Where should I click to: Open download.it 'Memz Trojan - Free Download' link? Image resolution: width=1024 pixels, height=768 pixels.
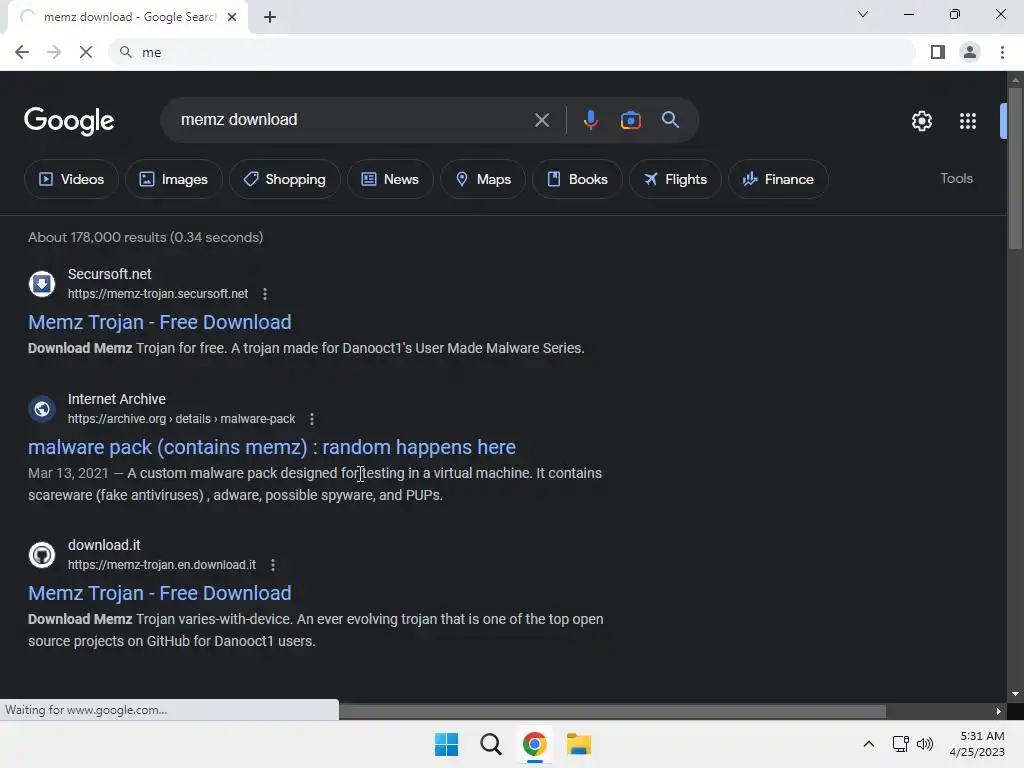159,593
